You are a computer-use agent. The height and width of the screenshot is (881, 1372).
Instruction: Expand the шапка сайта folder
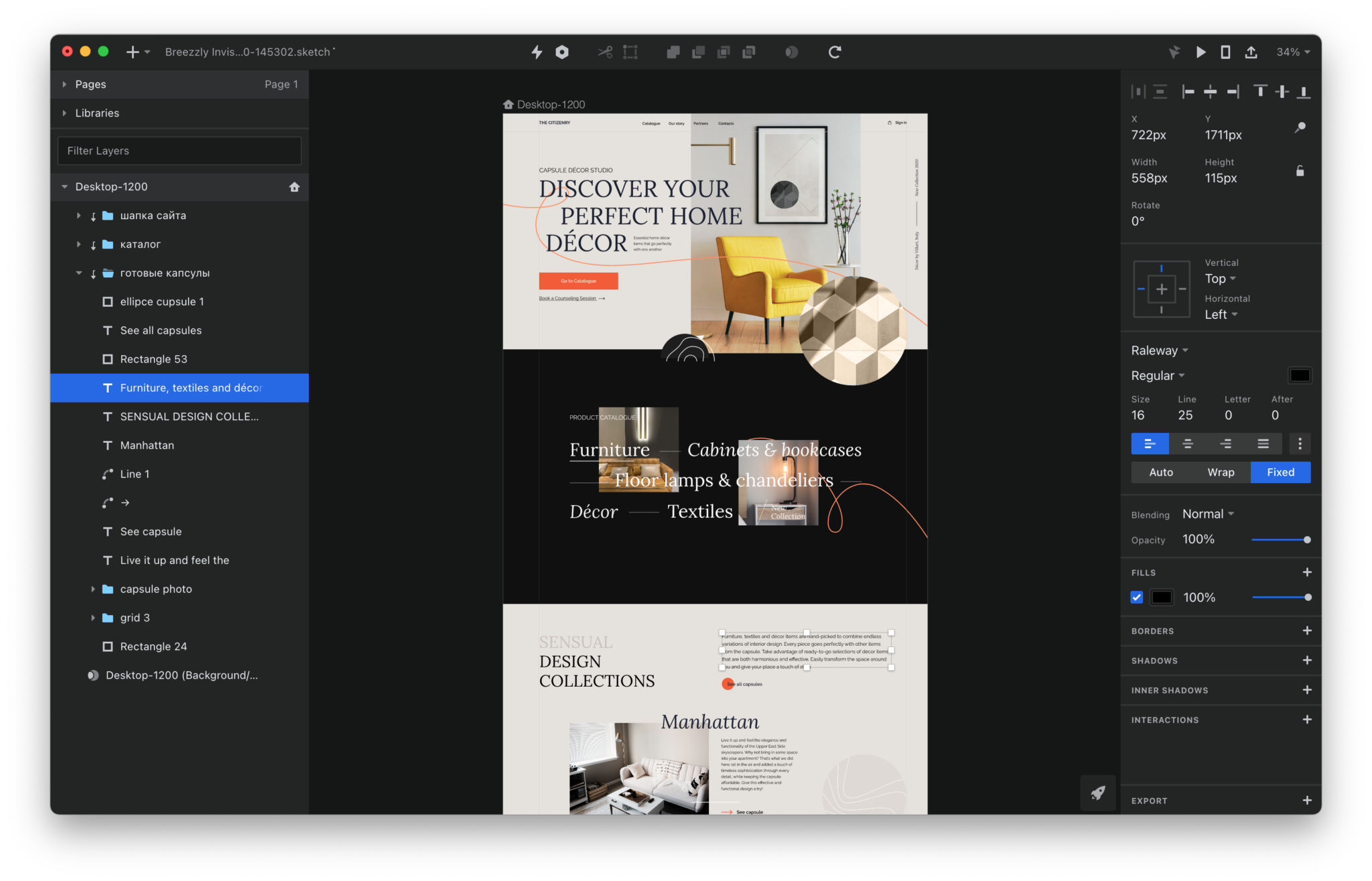pyautogui.click(x=78, y=216)
